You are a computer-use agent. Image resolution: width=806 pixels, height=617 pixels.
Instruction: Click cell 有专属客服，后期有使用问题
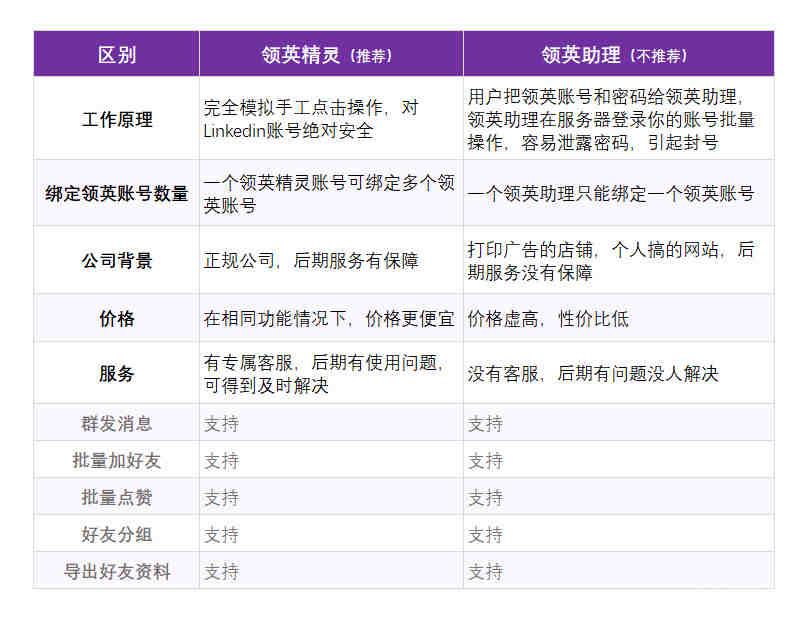pos(331,373)
